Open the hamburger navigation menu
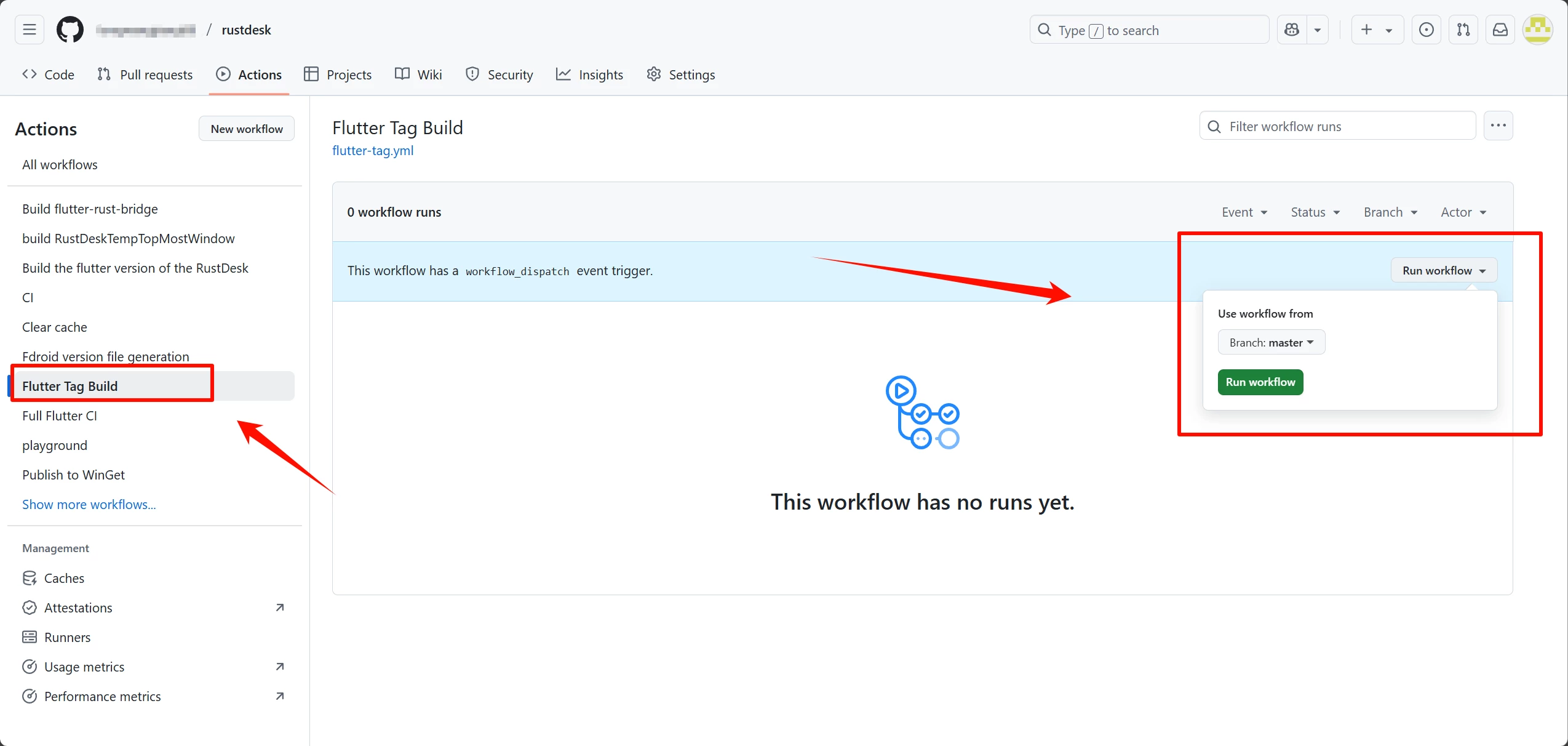Viewport: 1568px width, 746px height. [29, 30]
